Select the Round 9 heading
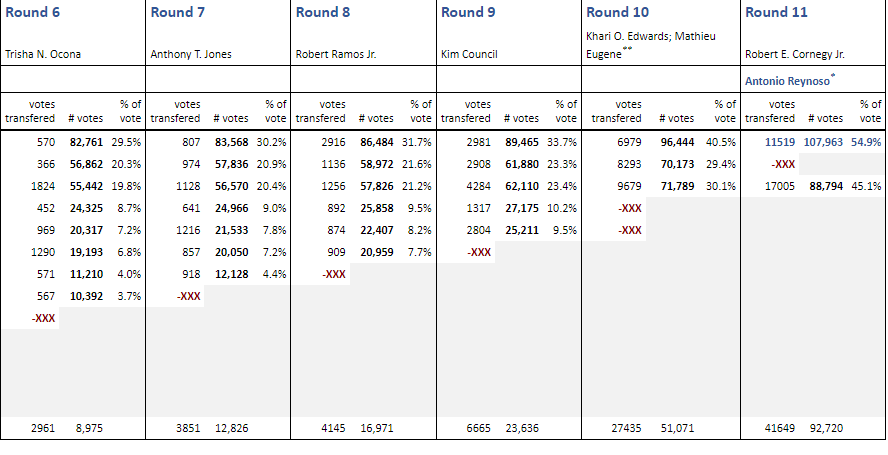The width and height of the screenshot is (888, 455). point(468,13)
